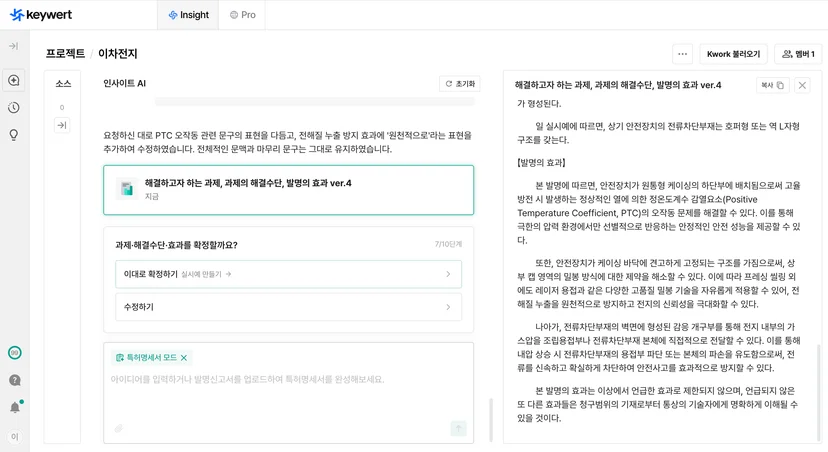Image resolution: width=828 pixels, height=452 pixels.
Task: Click the chat area scrollbar
Action: 491,420
